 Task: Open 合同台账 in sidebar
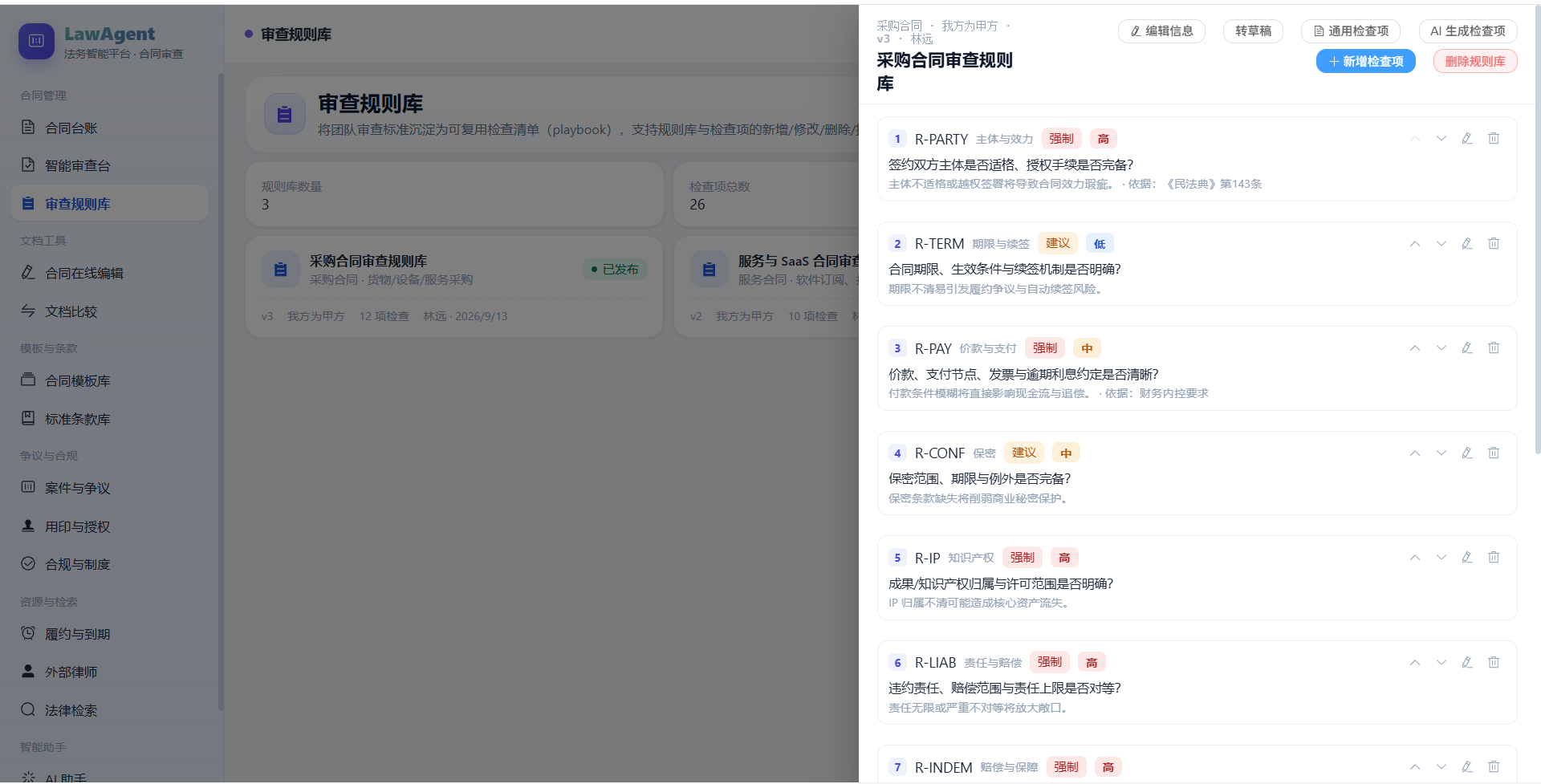(110, 128)
